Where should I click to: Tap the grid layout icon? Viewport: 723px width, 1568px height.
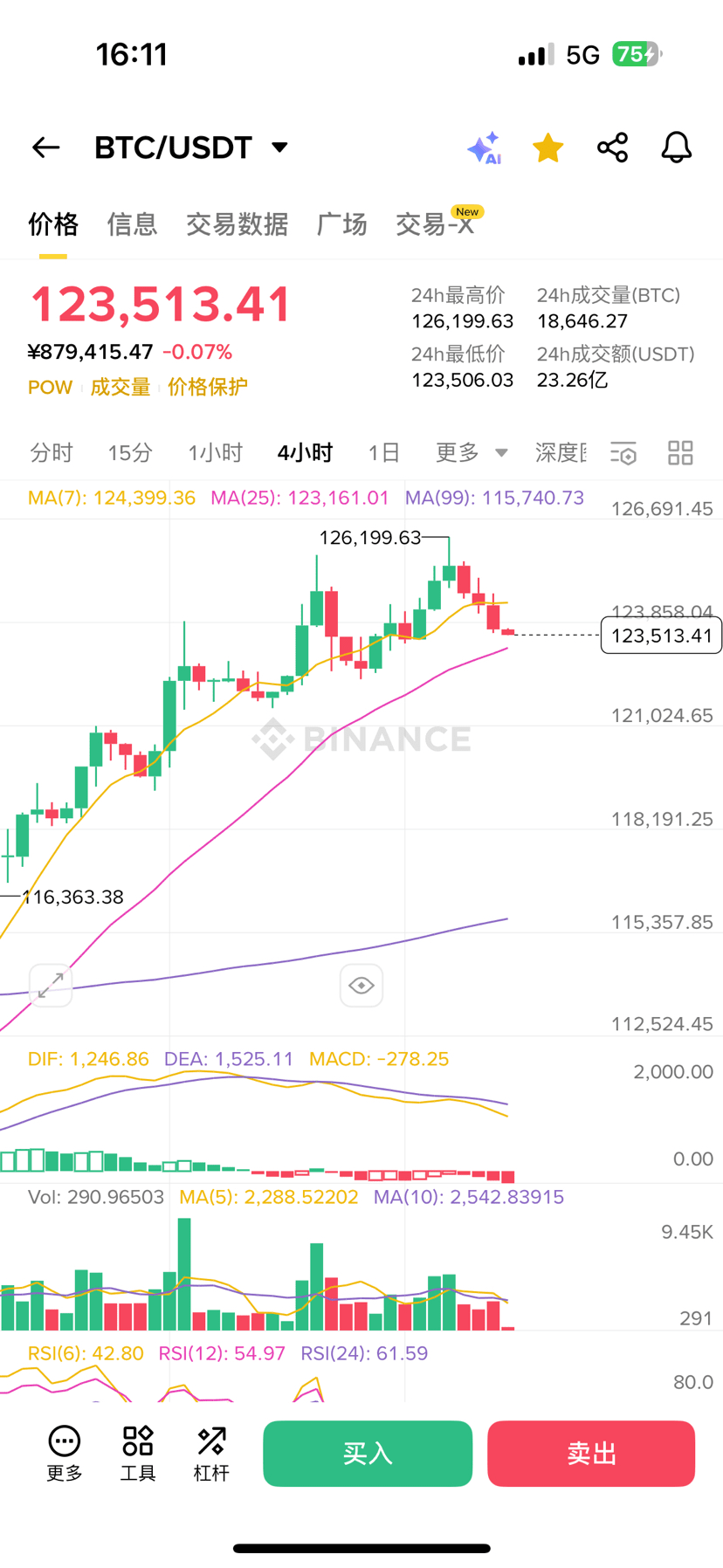[x=680, y=453]
